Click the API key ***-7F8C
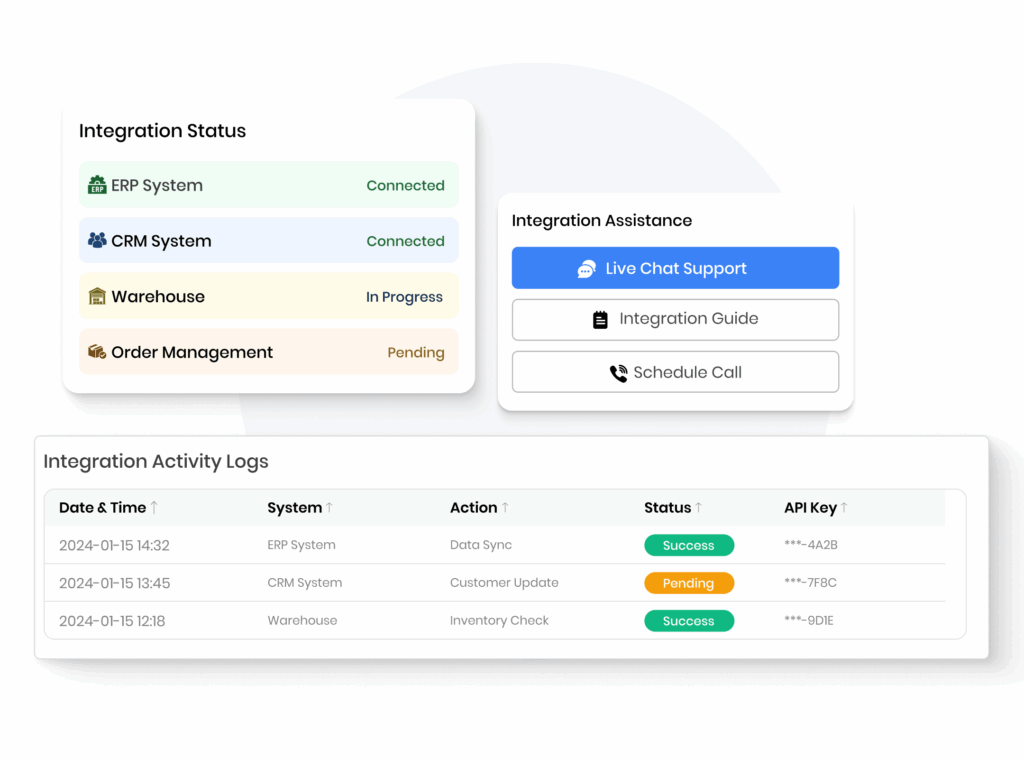Image resolution: width=1024 pixels, height=759 pixels. [x=810, y=583]
